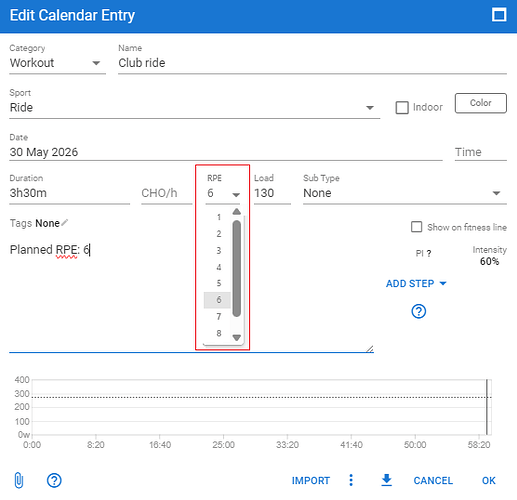Open the help icon beside the paperclip
The width and height of the screenshot is (517, 500).
[54, 480]
